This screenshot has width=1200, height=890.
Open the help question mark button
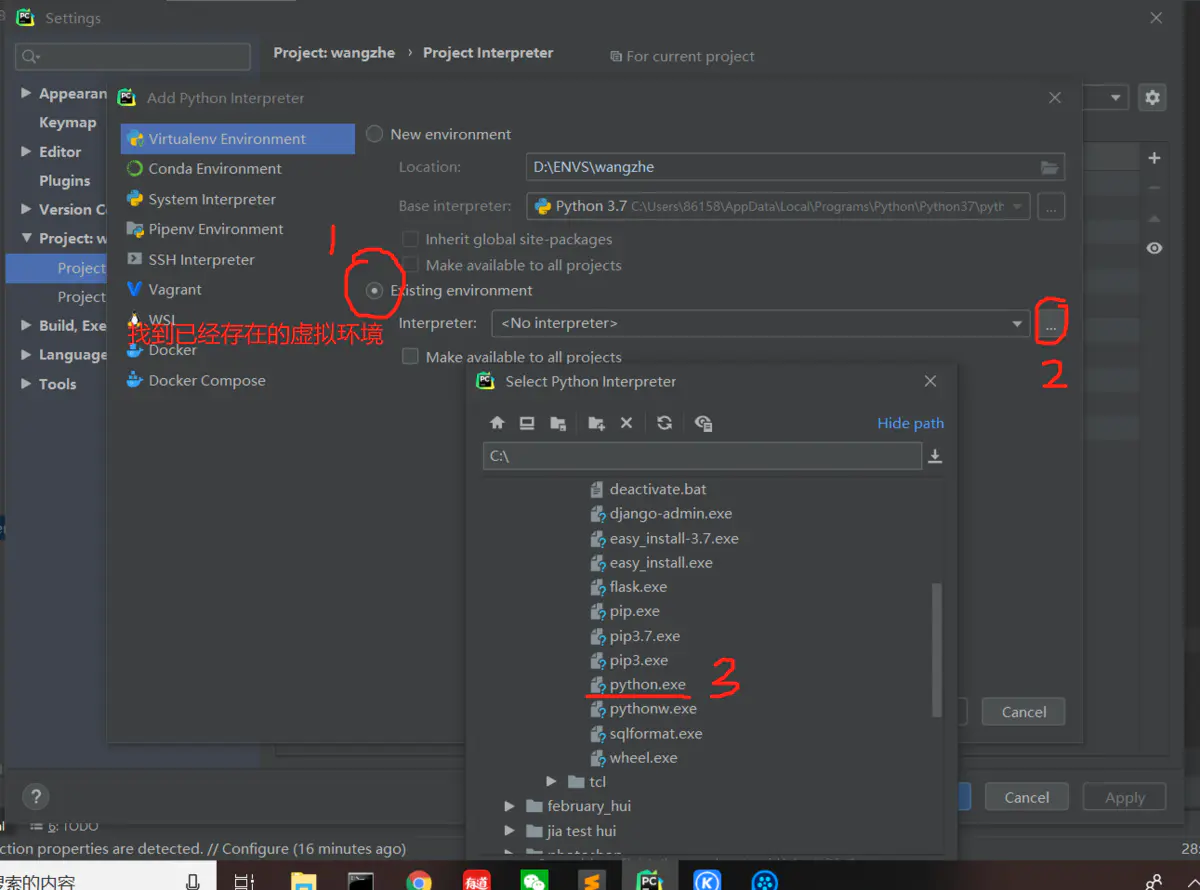pyautogui.click(x=36, y=796)
